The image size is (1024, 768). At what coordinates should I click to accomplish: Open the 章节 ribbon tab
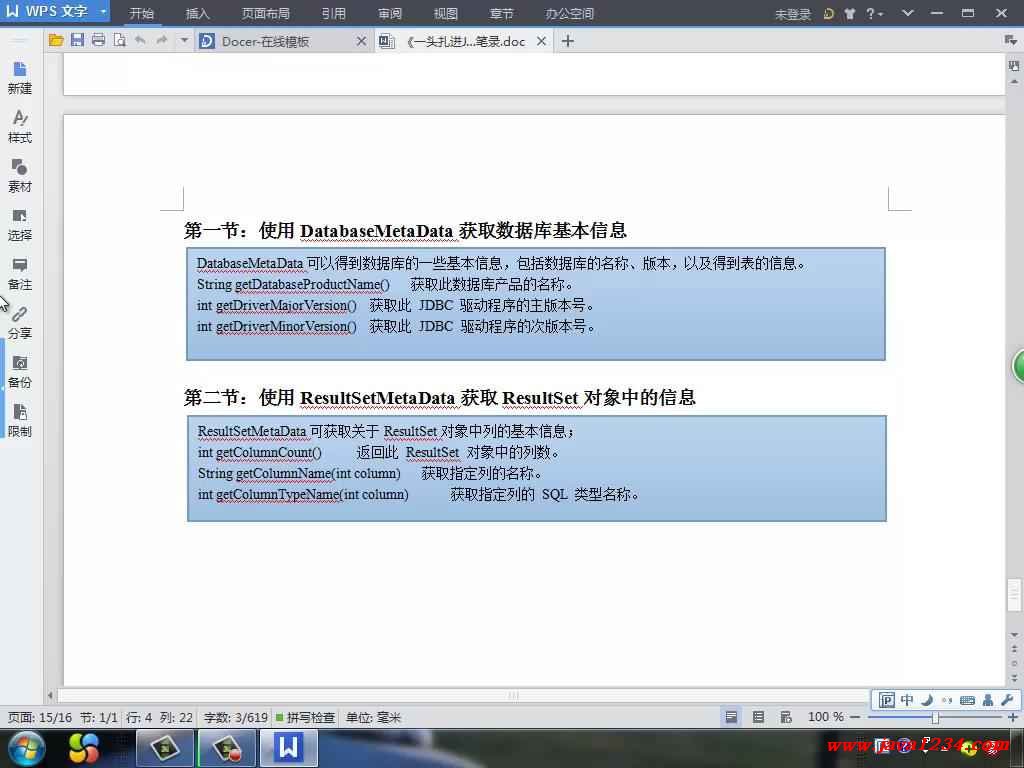tap(501, 13)
